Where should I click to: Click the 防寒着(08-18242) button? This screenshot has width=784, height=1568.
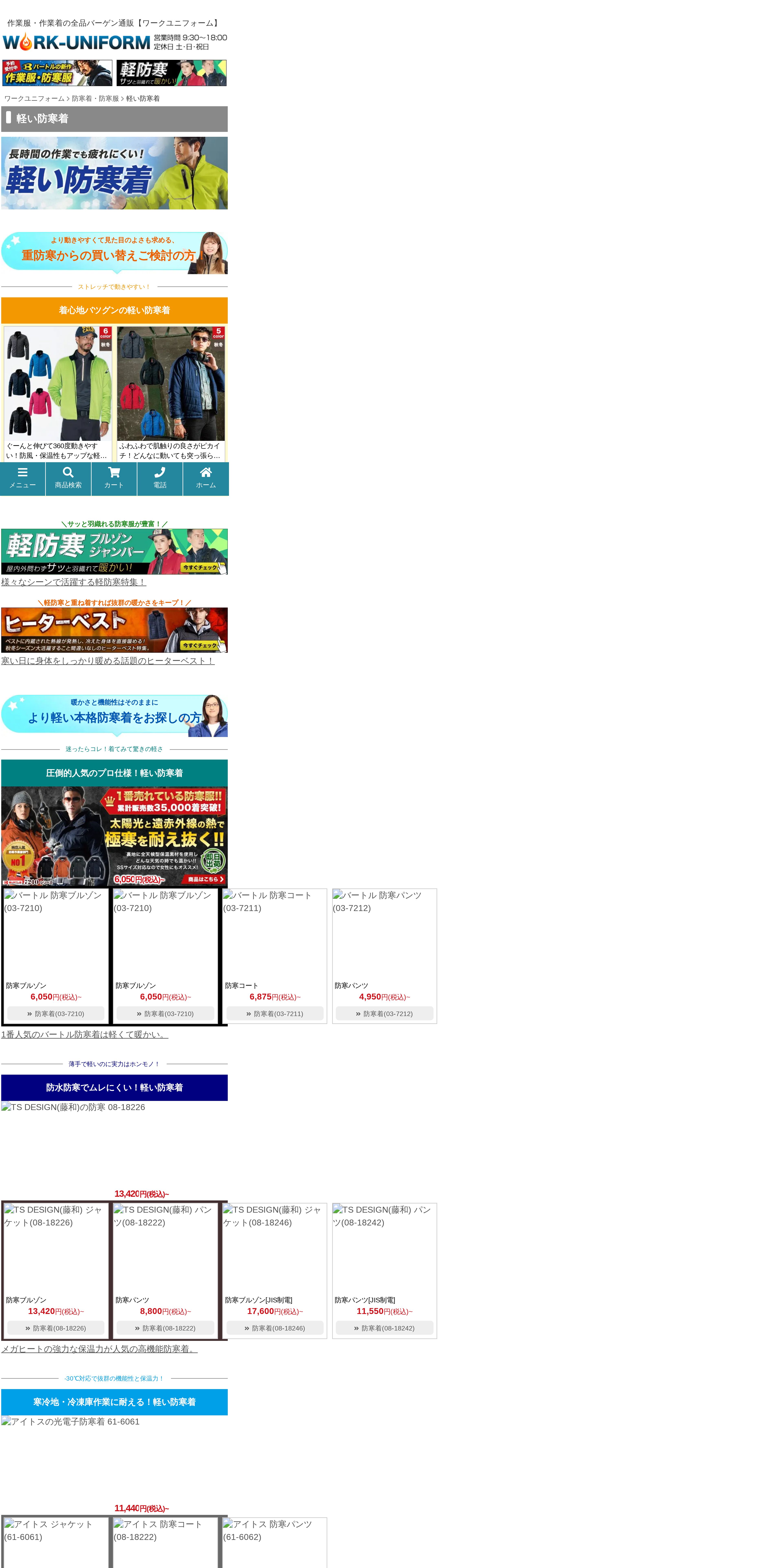coord(385,1328)
